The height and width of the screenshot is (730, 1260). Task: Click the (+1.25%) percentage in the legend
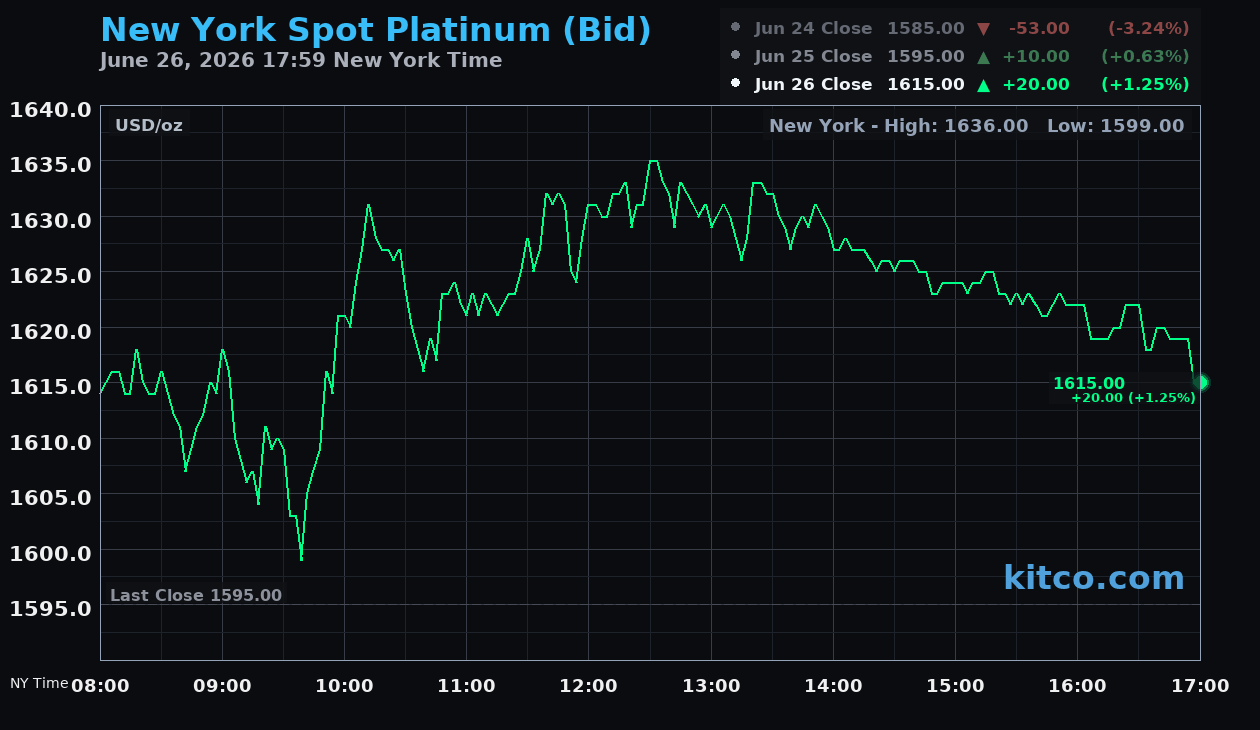point(1145,85)
